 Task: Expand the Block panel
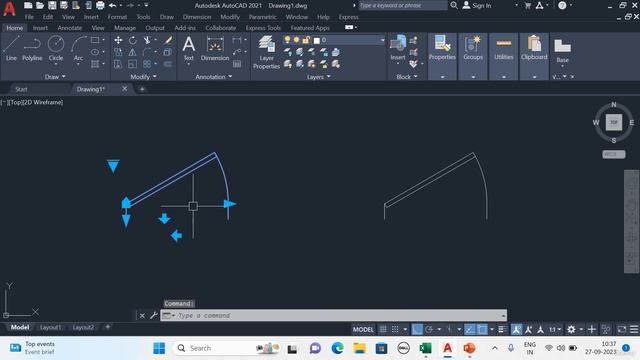[x=407, y=77]
